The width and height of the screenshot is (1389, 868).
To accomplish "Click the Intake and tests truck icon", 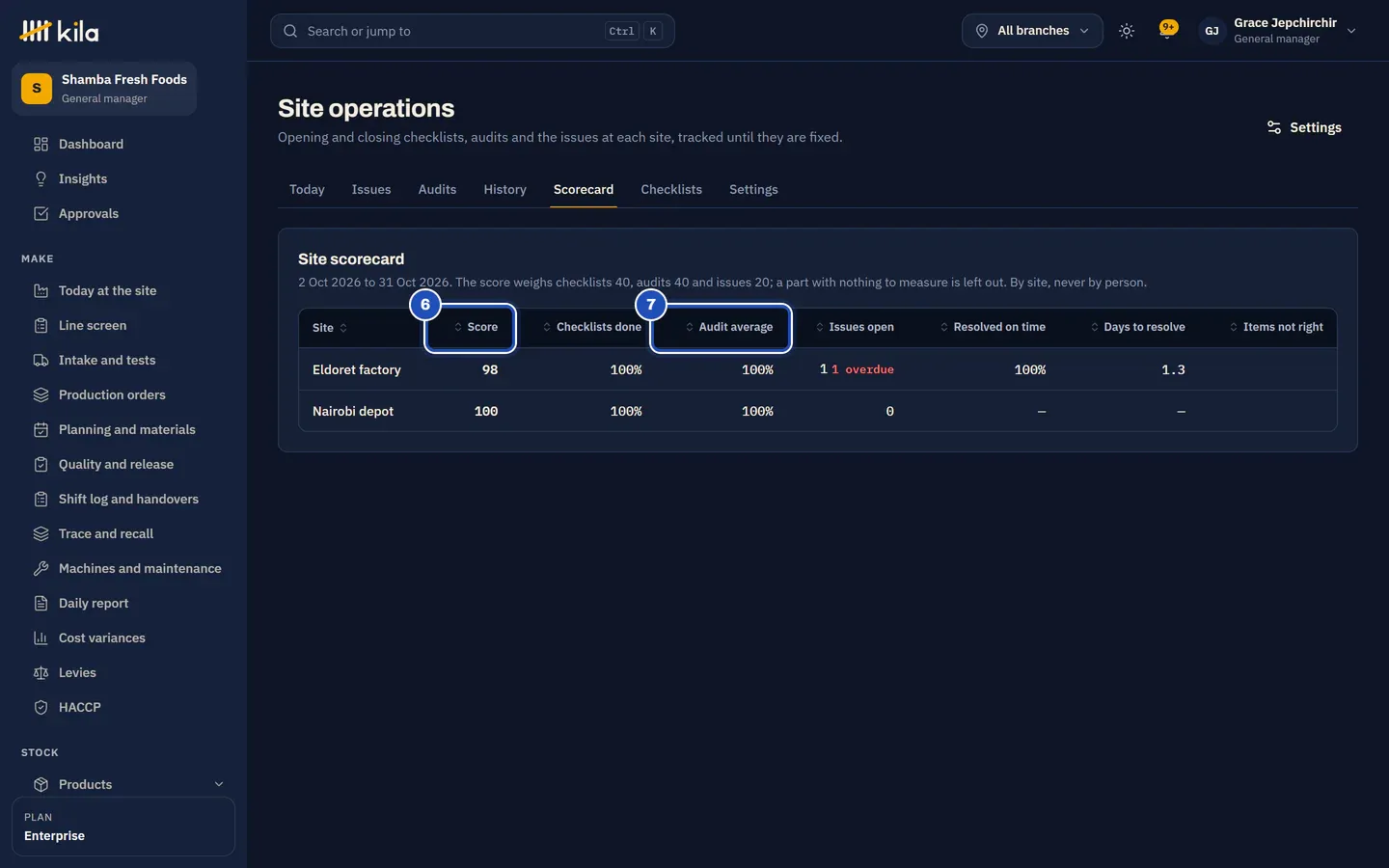I will pos(41,361).
